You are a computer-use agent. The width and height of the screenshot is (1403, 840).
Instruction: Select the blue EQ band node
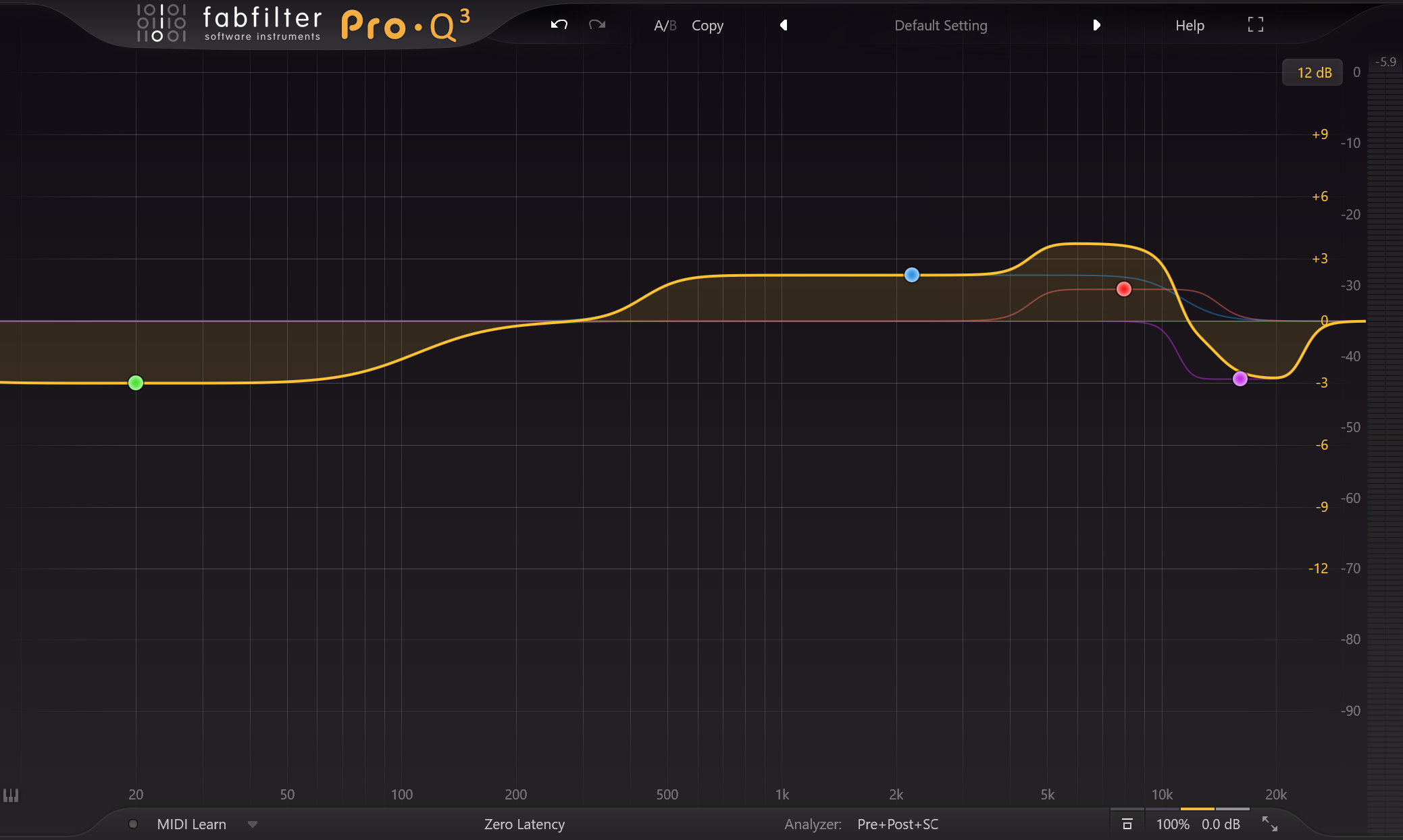912,275
